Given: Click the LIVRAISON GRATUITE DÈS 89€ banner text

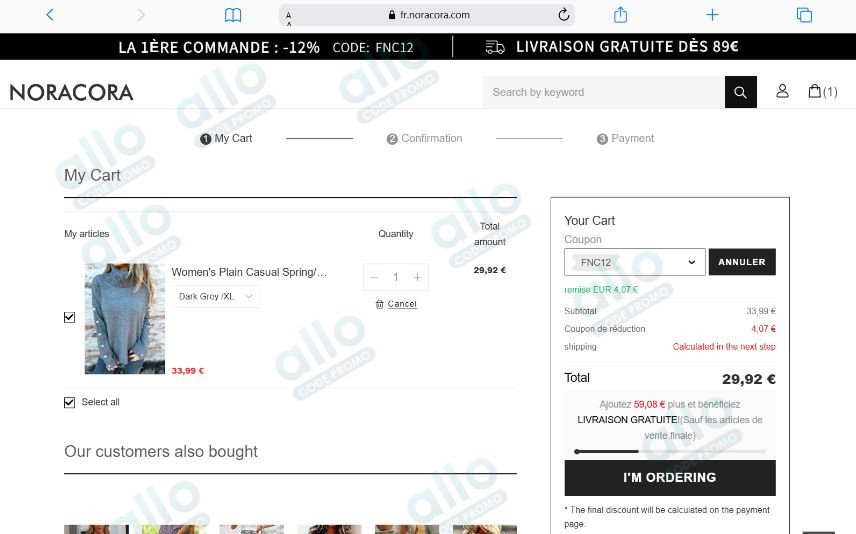Looking at the screenshot, I should coord(627,46).
